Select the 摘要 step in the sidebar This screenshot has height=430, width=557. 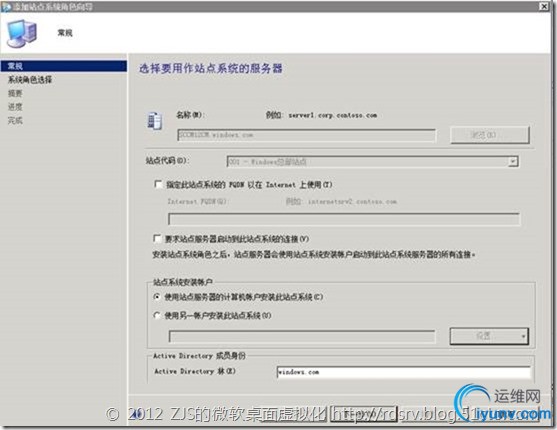click(x=15, y=93)
